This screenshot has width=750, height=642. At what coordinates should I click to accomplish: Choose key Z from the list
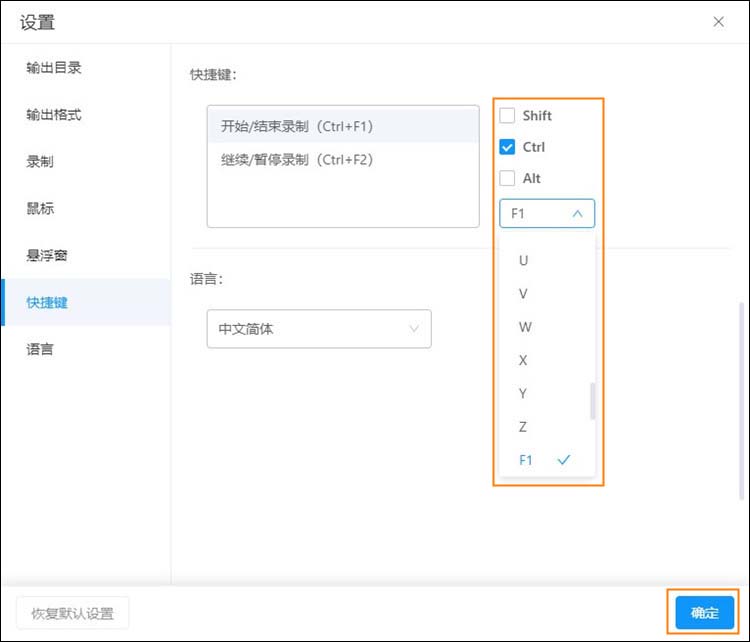pos(547,427)
